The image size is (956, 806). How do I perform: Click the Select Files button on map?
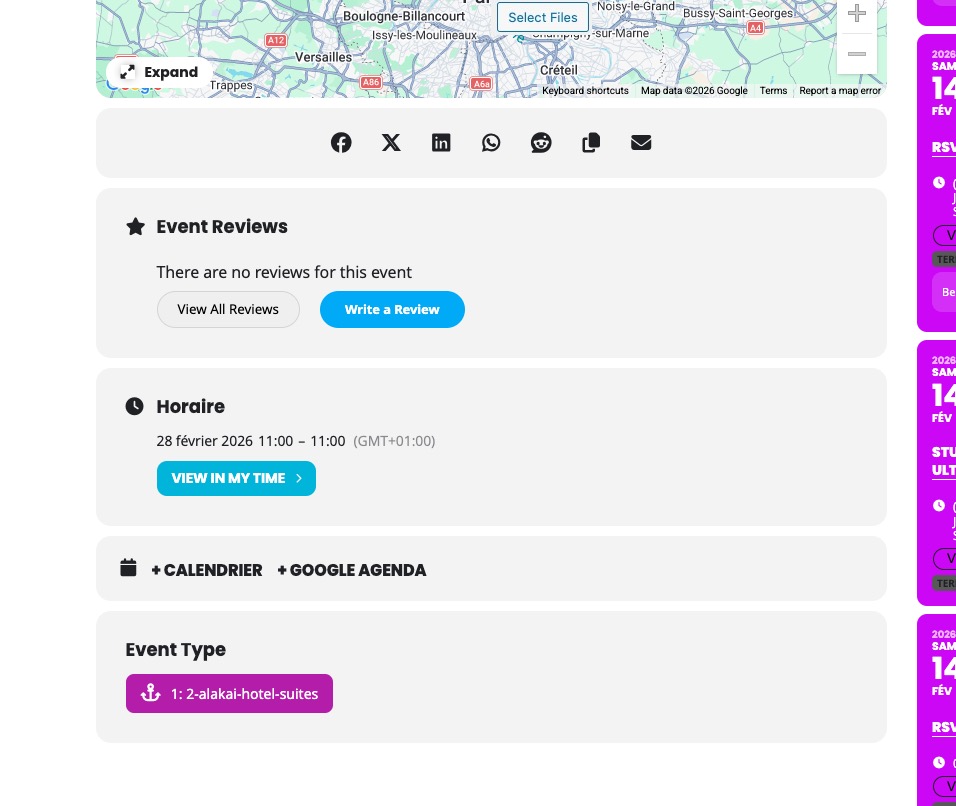[543, 17]
